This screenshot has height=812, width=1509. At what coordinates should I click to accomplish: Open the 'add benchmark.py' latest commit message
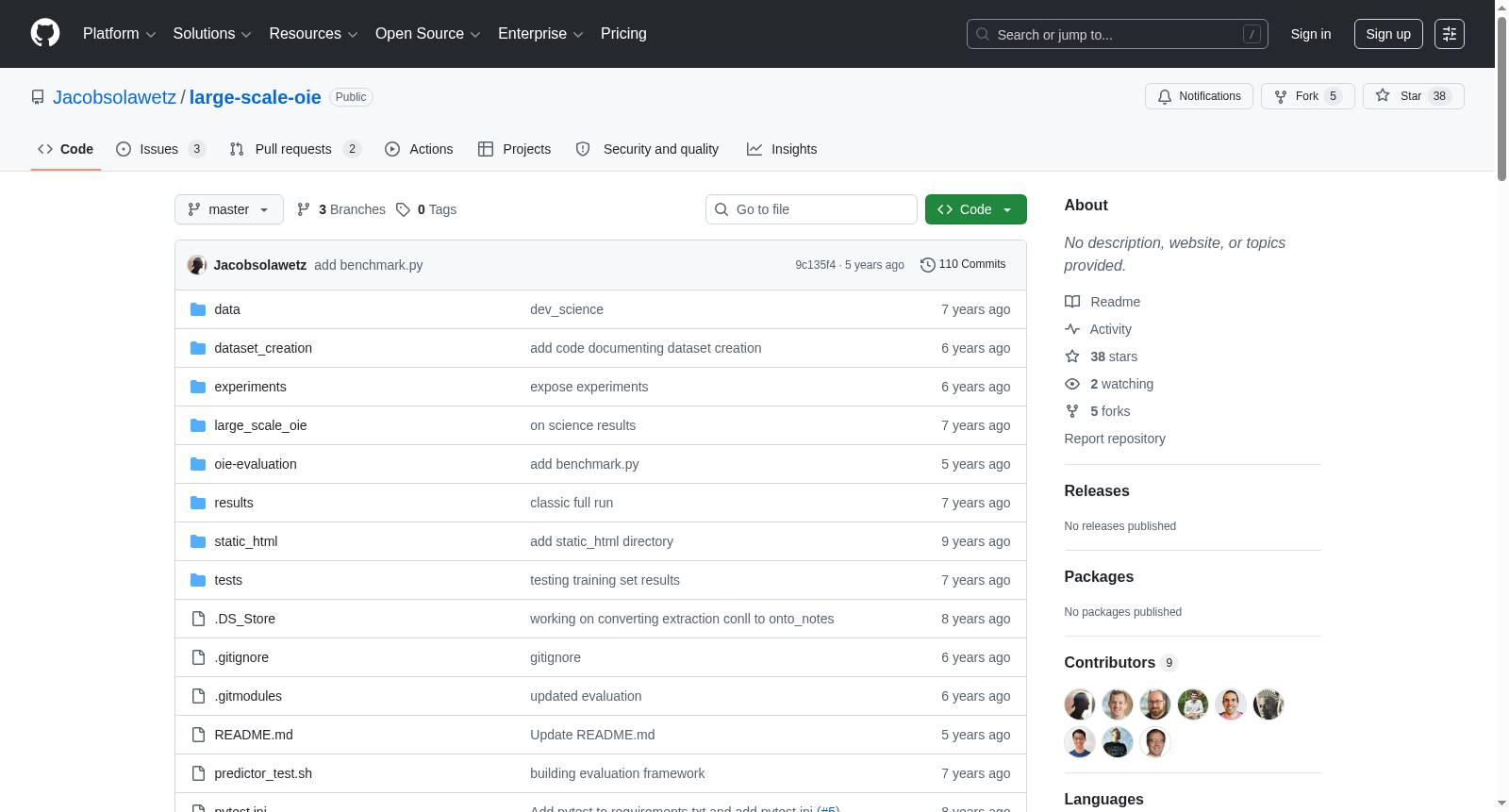click(369, 265)
